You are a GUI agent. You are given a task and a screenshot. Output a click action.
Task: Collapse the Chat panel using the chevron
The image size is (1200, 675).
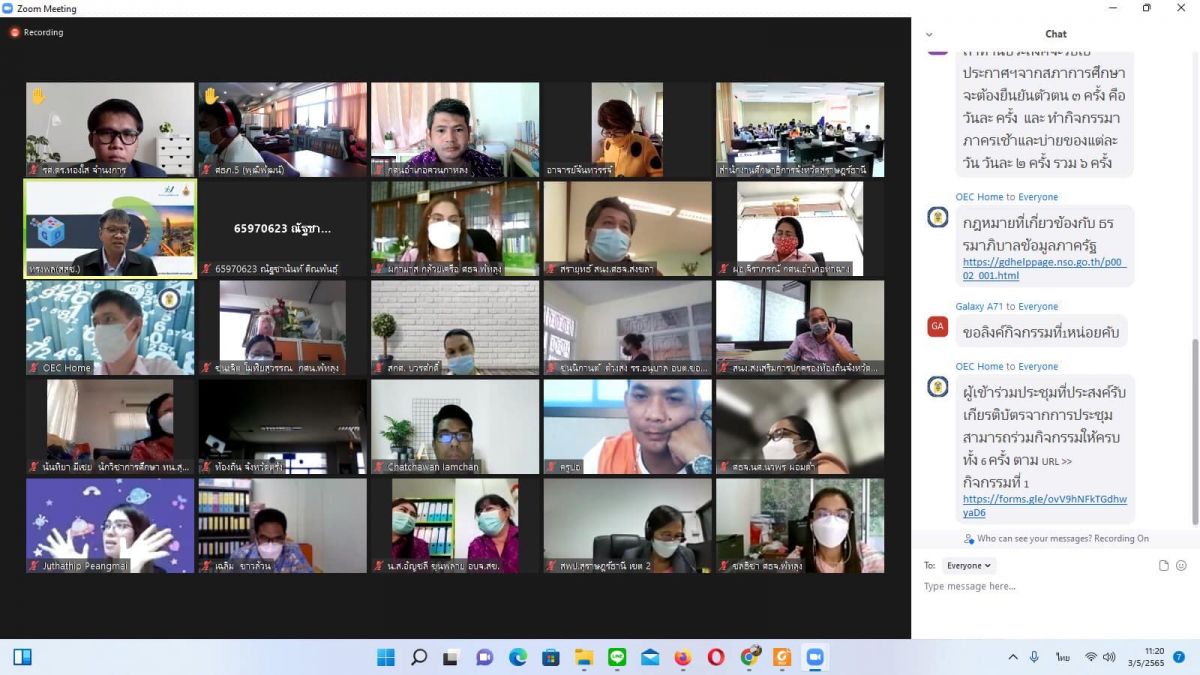click(929, 34)
